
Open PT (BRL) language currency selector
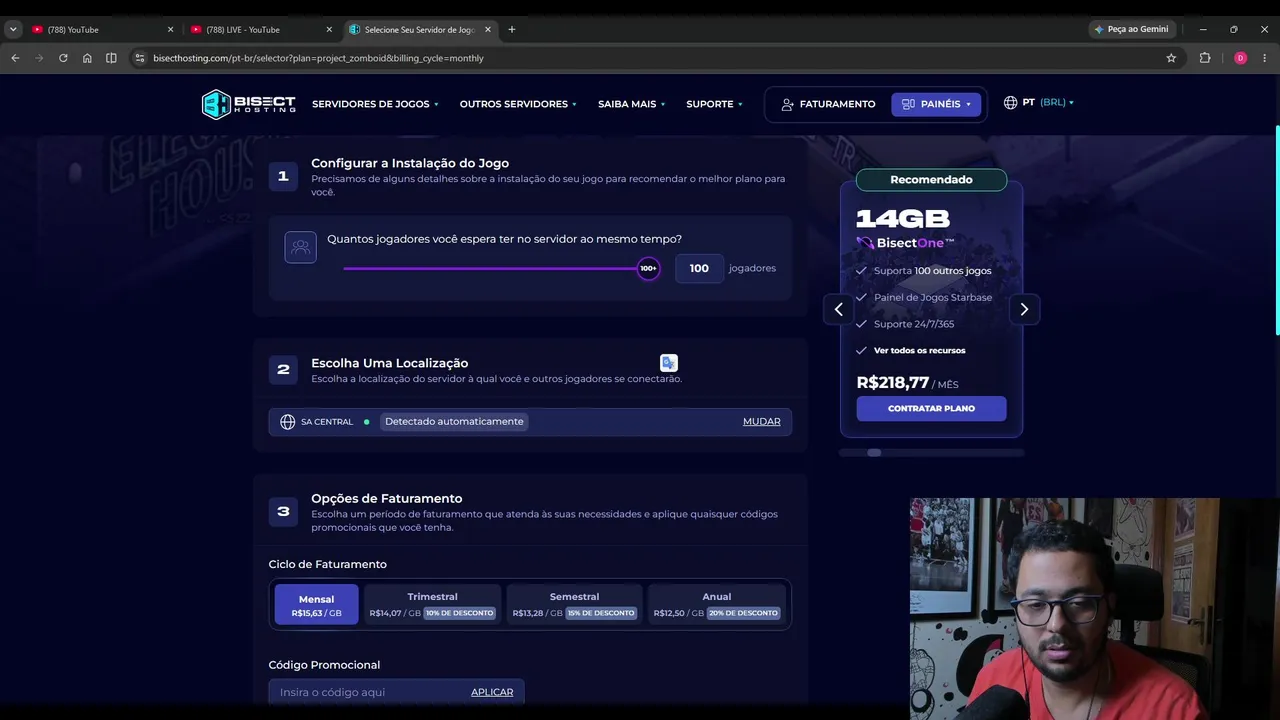click(1039, 103)
